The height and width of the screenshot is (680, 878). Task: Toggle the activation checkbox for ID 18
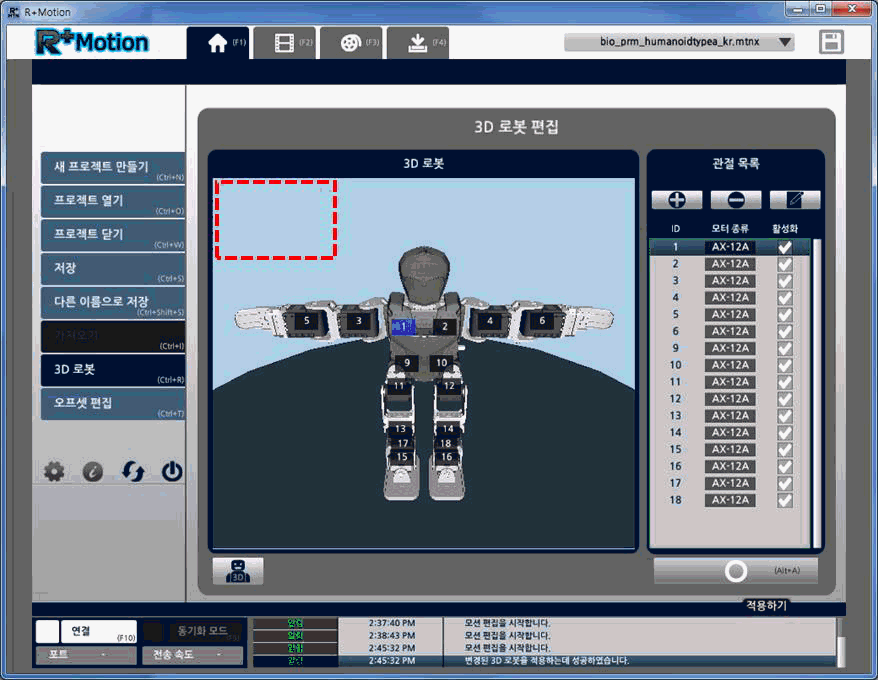(x=785, y=500)
